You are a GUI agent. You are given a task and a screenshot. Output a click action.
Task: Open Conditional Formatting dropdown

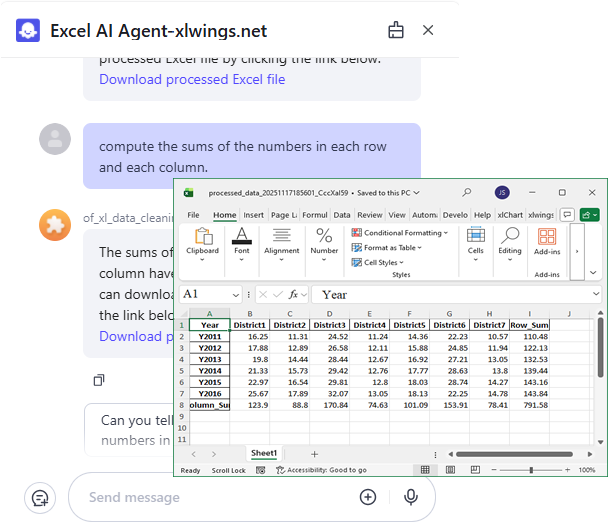click(x=399, y=233)
